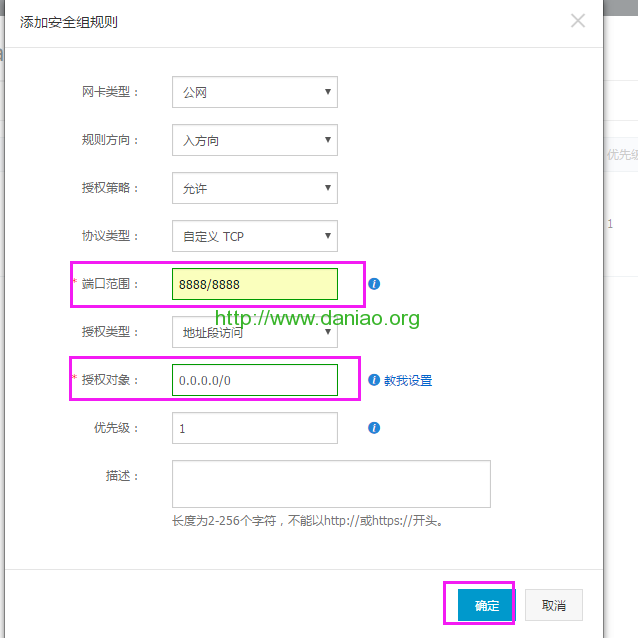Viewport: 638px width, 638px height.
Task: Click the info icon next to 教我设置
Action: coord(374,380)
